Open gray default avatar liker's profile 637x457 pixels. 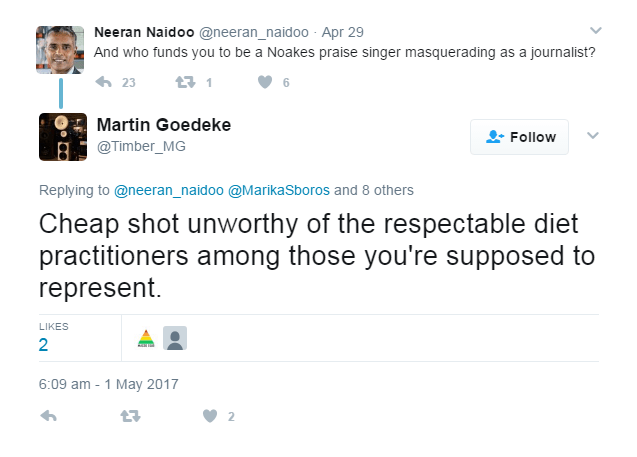coord(175,339)
